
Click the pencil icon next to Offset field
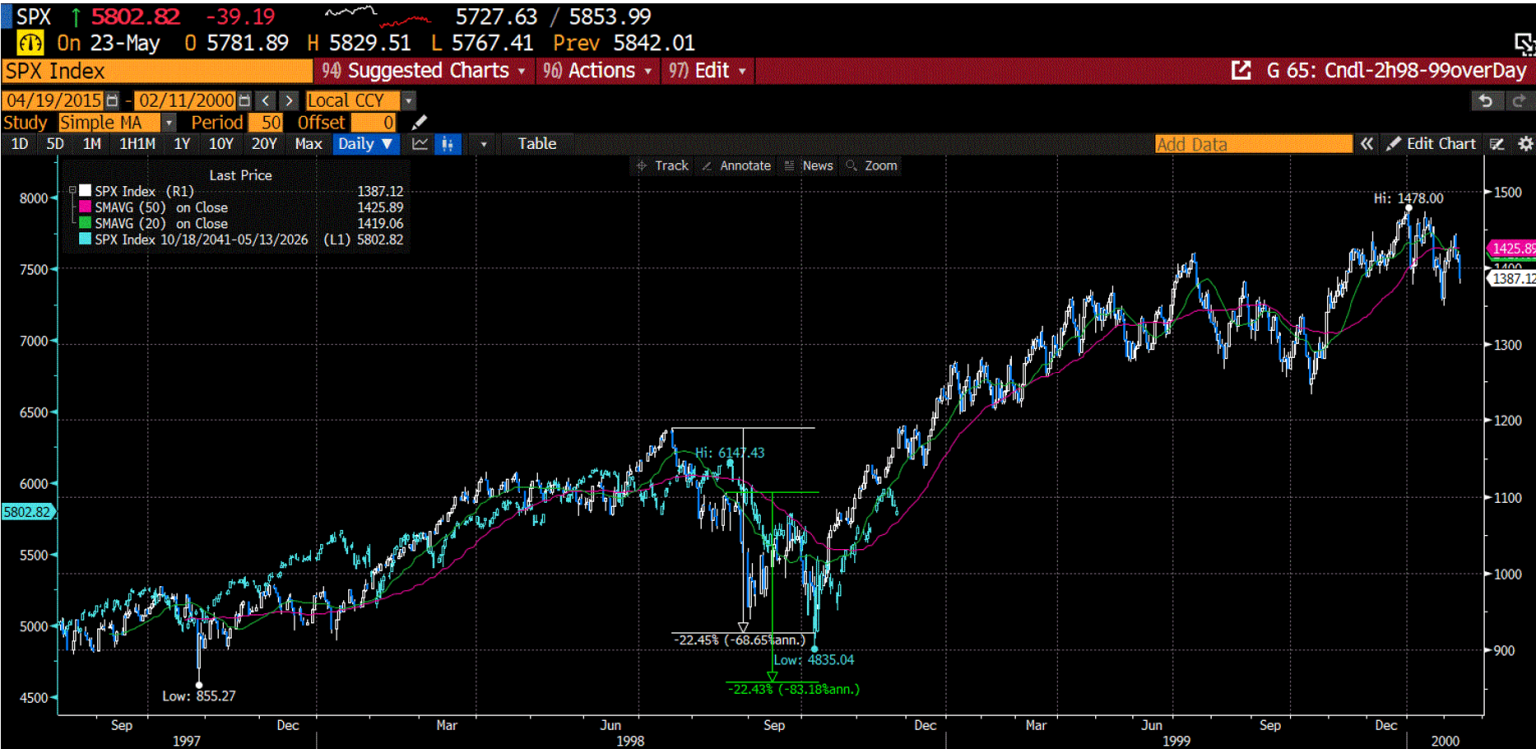[419, 122]
